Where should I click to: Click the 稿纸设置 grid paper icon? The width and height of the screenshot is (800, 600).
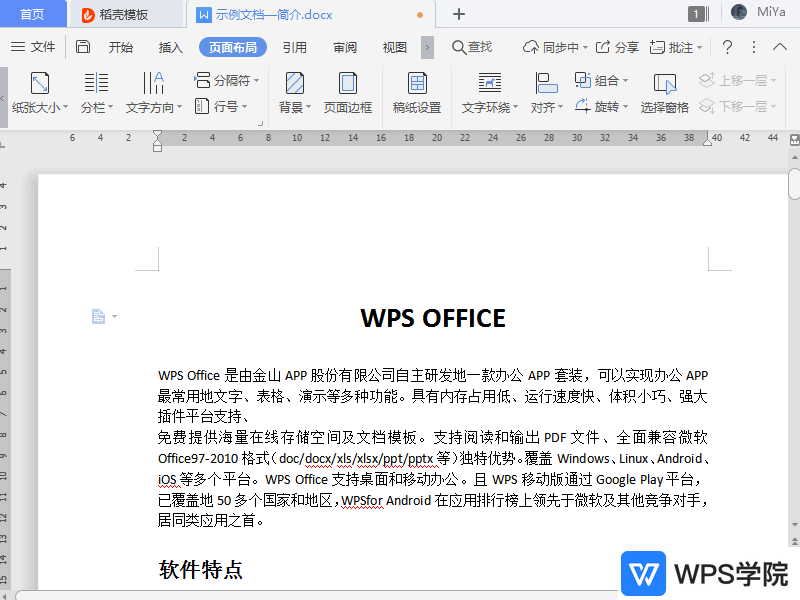click(417, 95)
